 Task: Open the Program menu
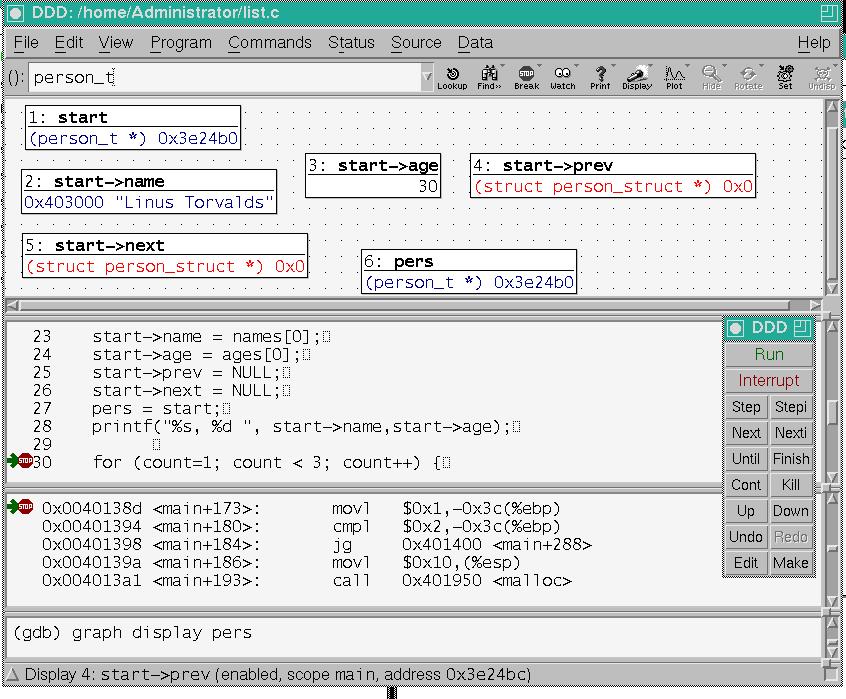coord(181,43)
